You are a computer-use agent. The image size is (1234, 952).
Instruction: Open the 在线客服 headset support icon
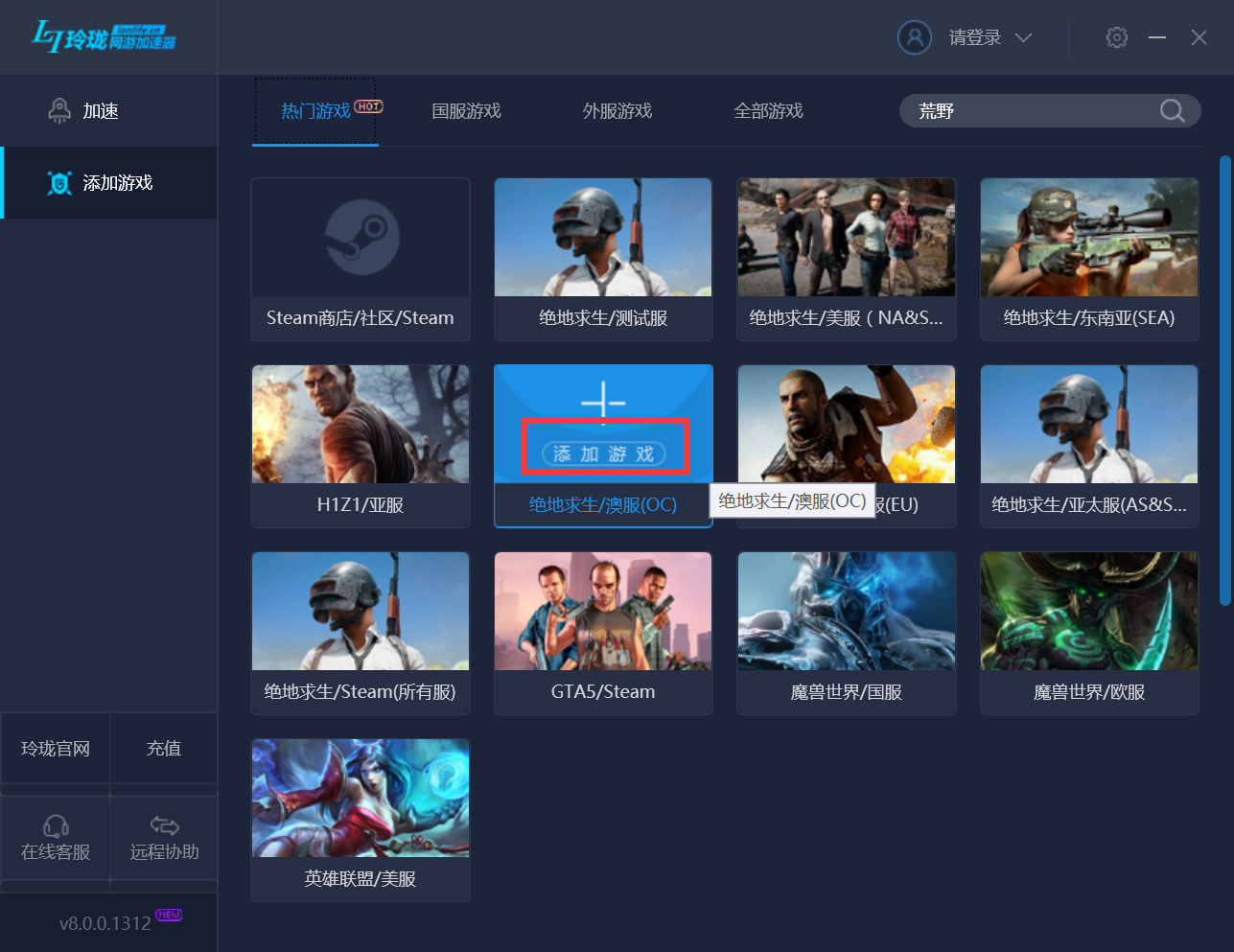coord(55,825)
